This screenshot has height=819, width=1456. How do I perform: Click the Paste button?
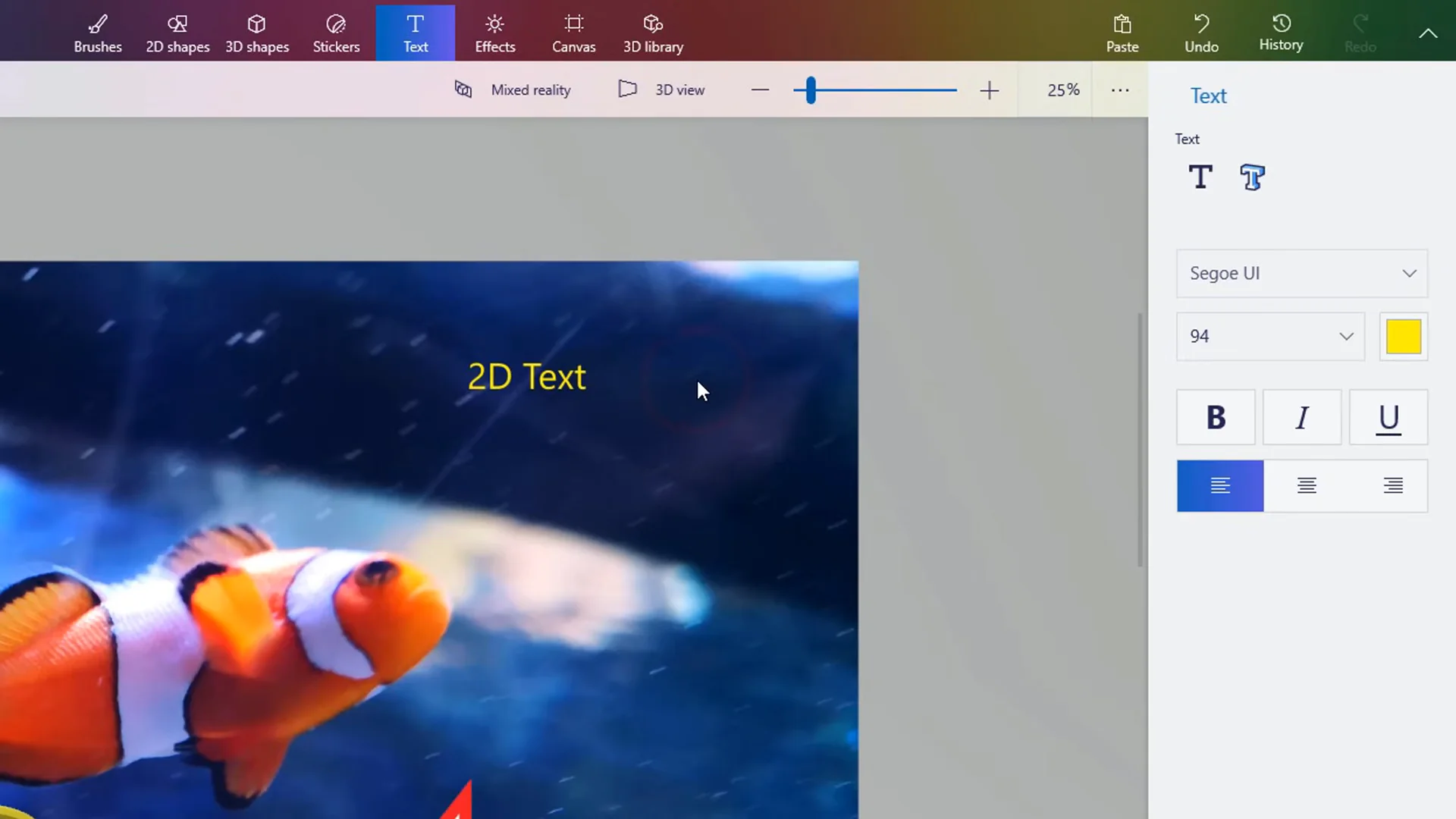[x=1122, y=33]
